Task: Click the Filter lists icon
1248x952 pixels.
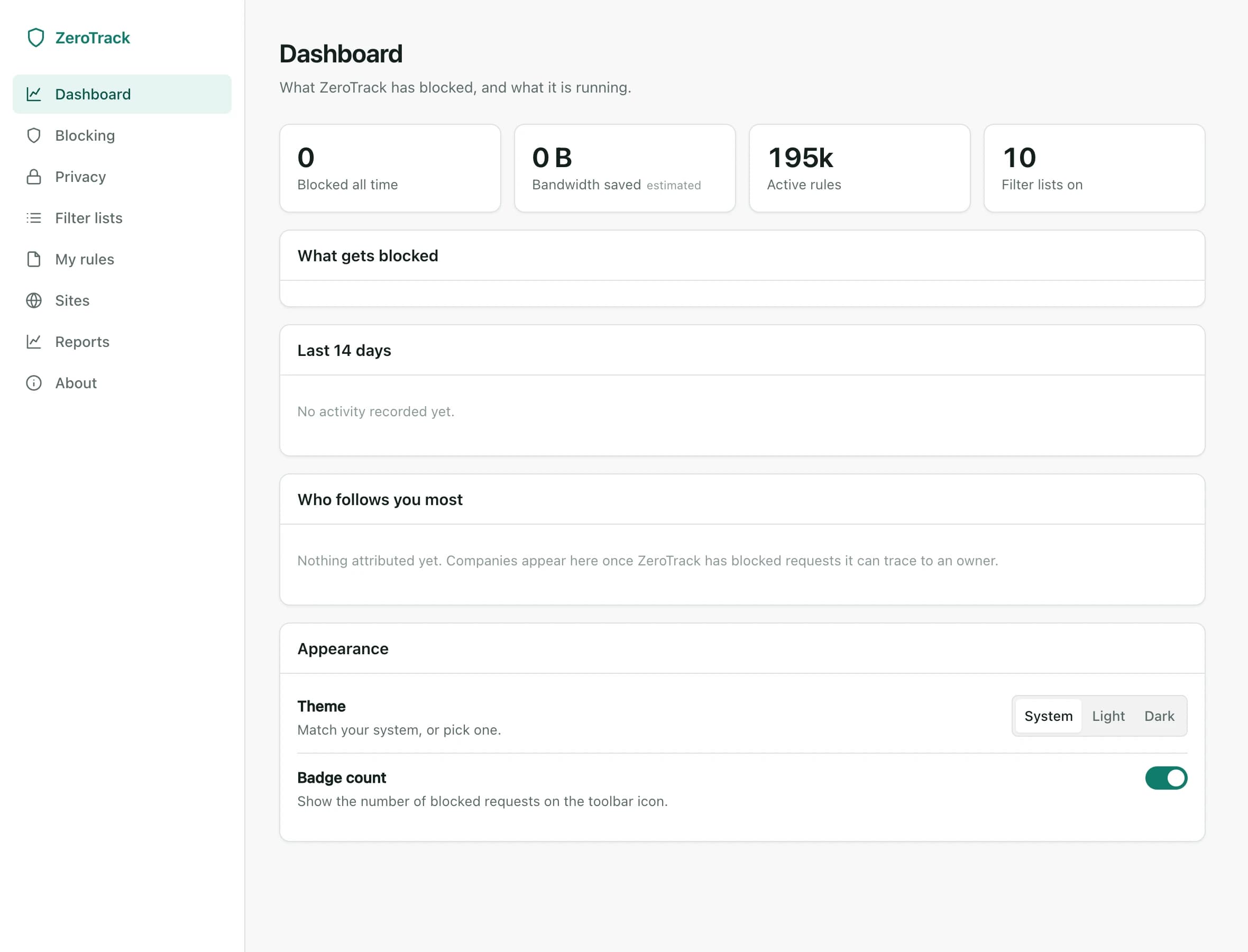Action: [x=34, y=218]
